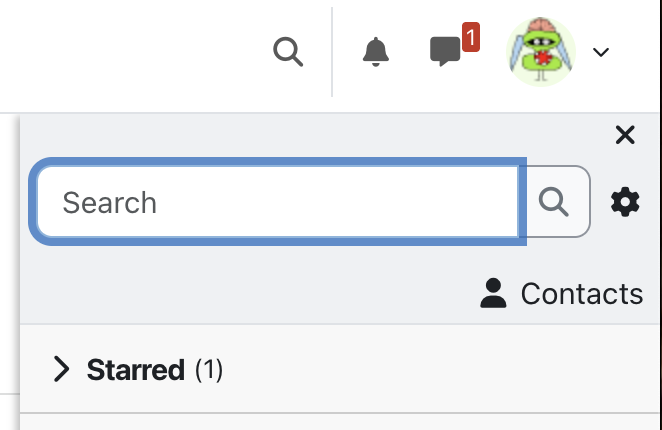Open the notifications bell

[375, 52]
